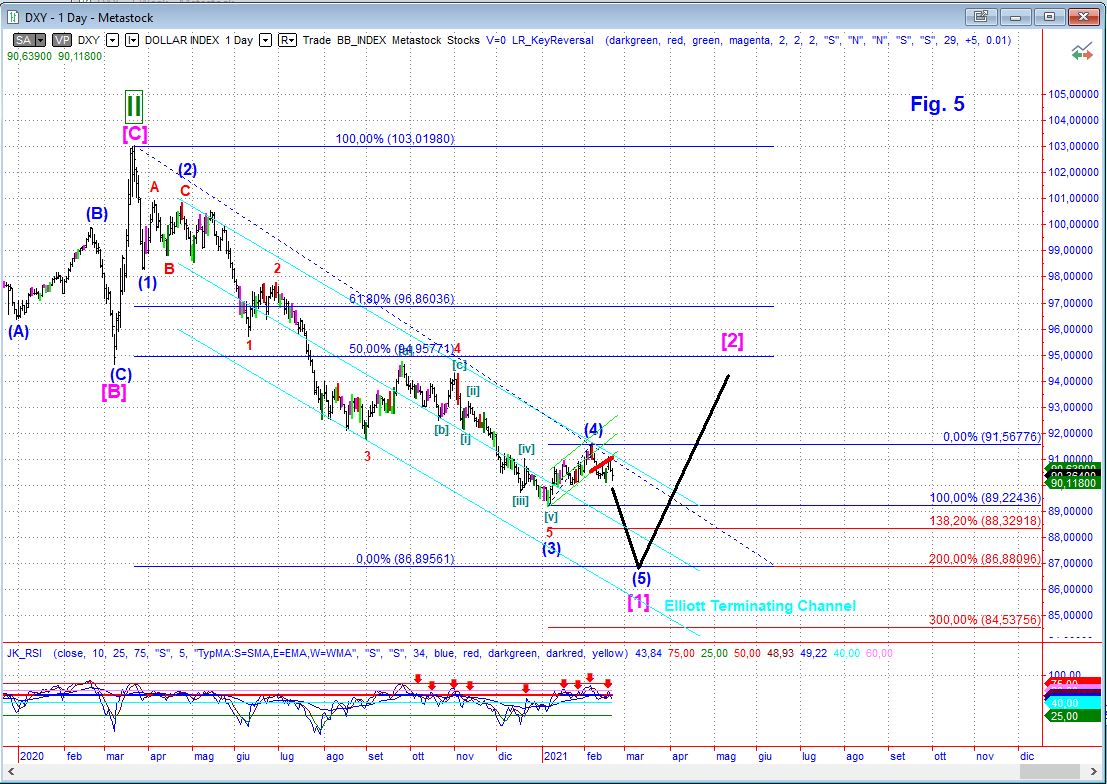The width and height of the screenshot is (1107, 784).
Task: Open the symbol dropdown next to DXY
Action: tap(113, 40)
